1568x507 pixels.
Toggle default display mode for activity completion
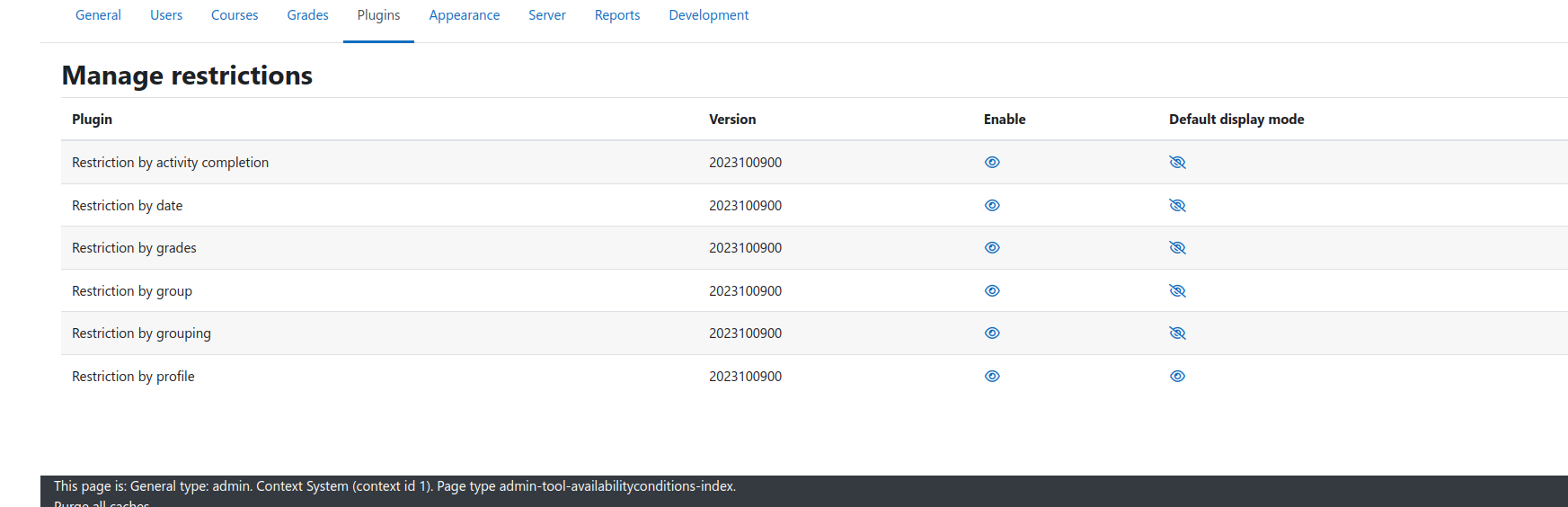pos(1177,163)
